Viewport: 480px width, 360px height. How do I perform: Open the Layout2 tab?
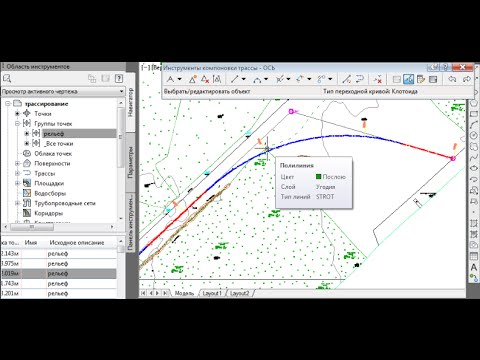239,293
